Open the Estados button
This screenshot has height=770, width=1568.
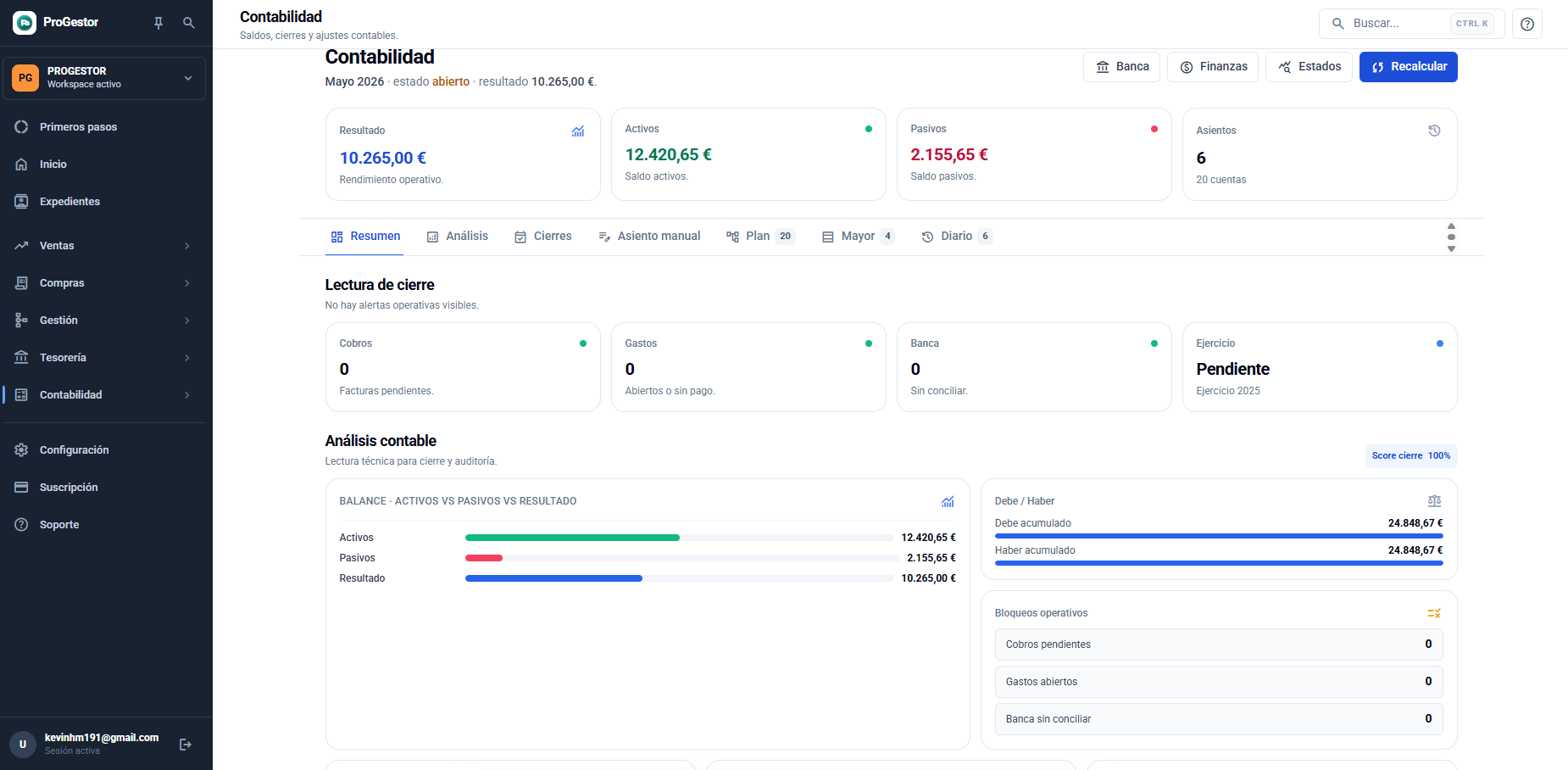point(1309,67)
